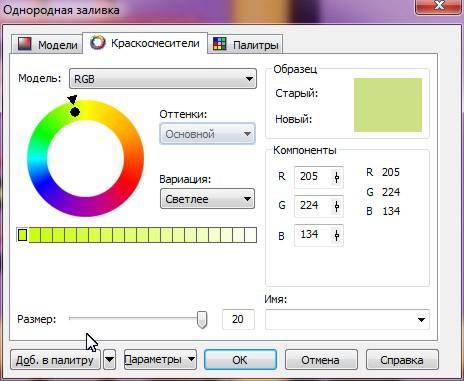Open the Параметры dropdown button
Viewport: 464px width, 381px height.
point(160,359)
